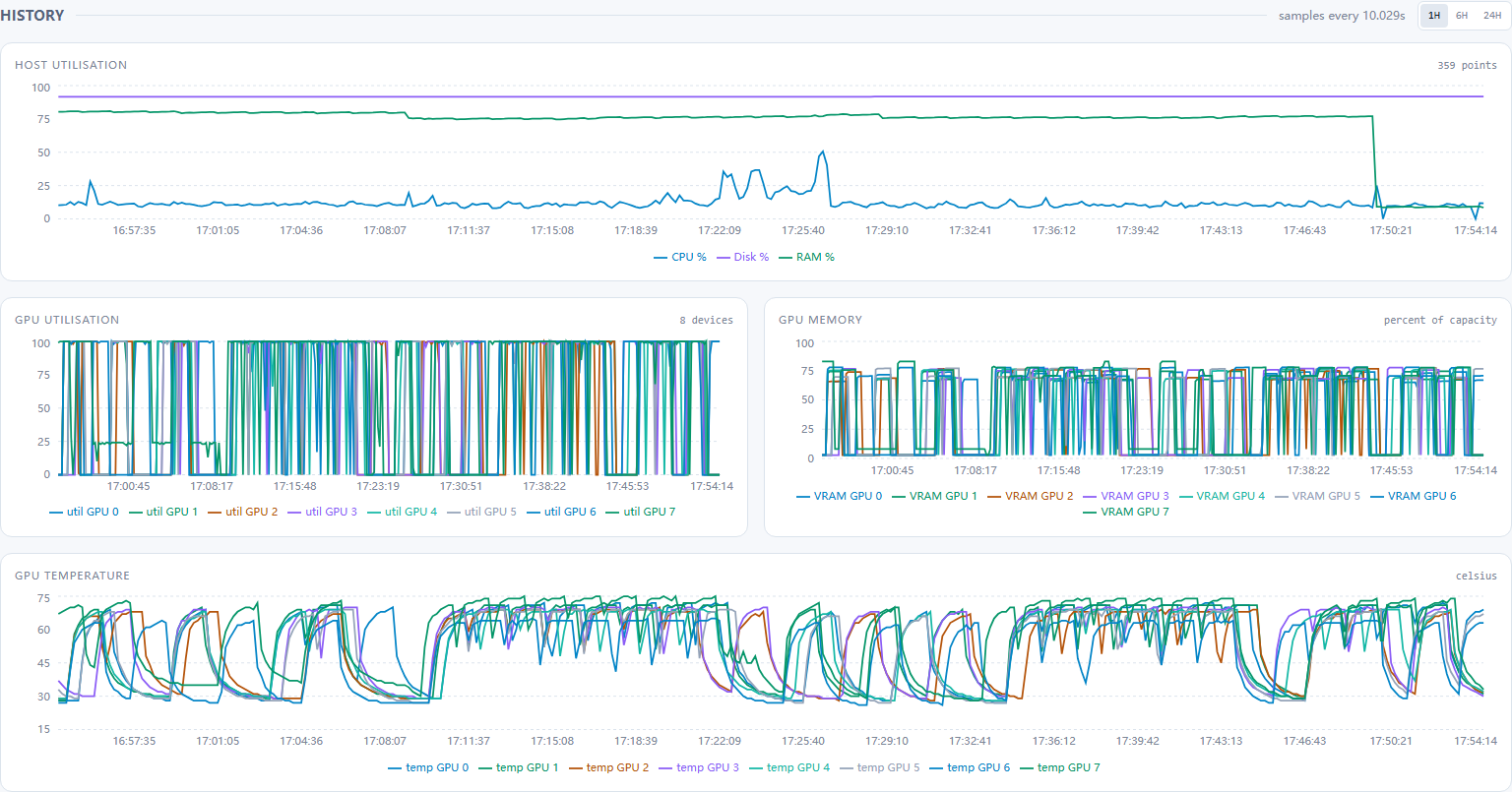
Task: Hide the util GPU 1 series
Action: [x=164, y=512]
